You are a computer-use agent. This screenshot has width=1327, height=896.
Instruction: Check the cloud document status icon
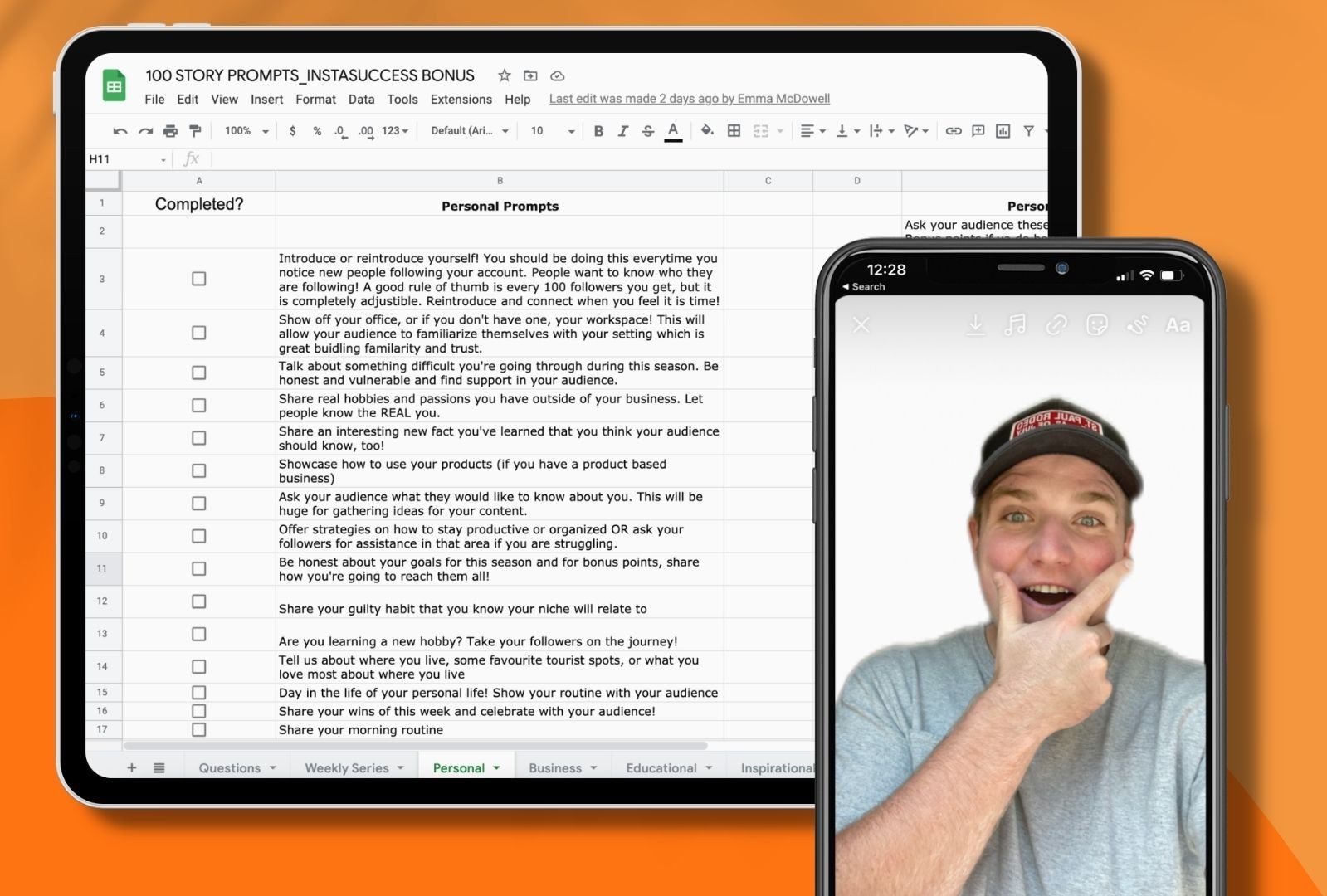click(x=558, y=75)
